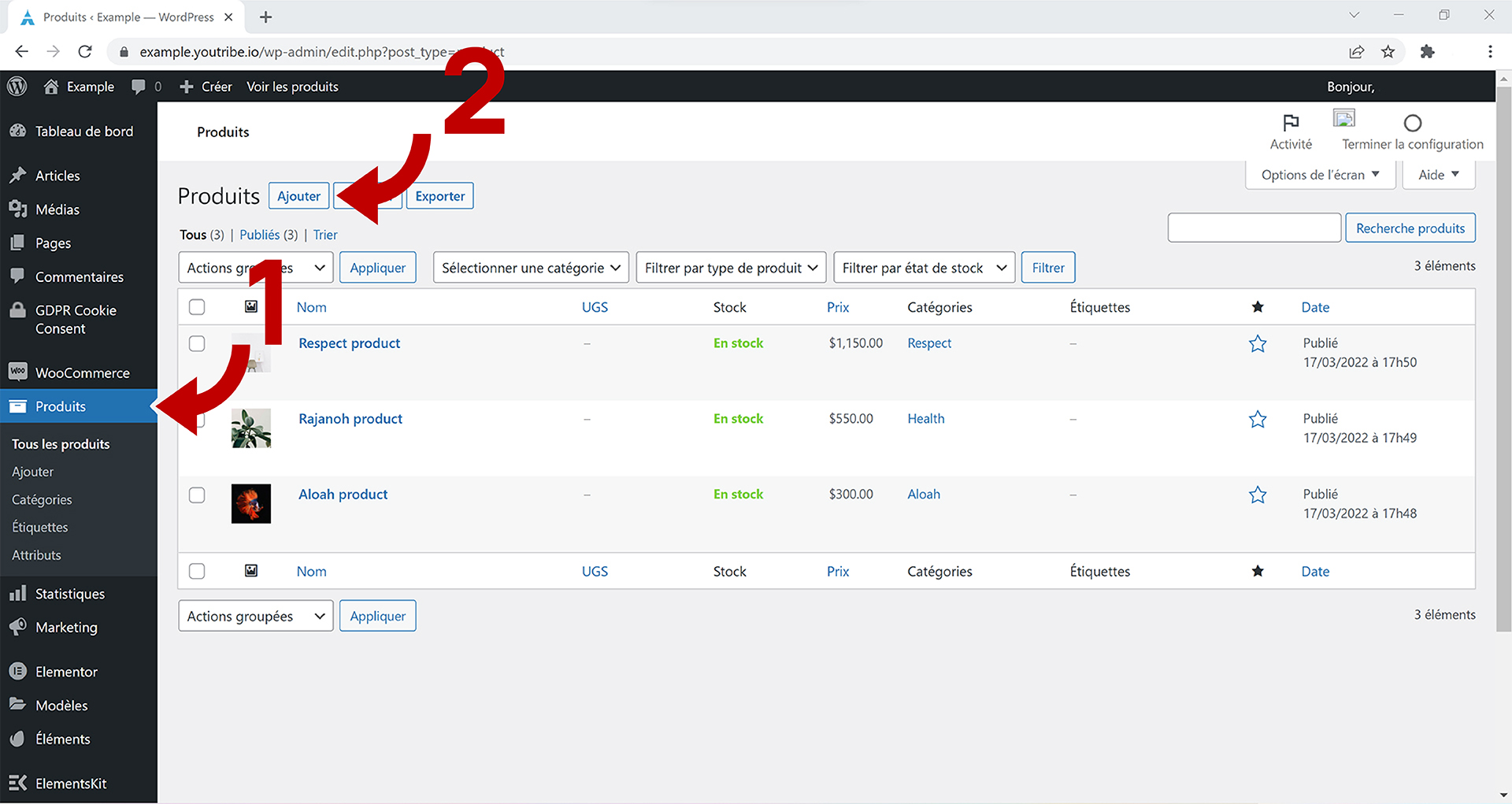Open the Activité flag icon panel
The image size is (1512, 804).
coord(1291,124)
